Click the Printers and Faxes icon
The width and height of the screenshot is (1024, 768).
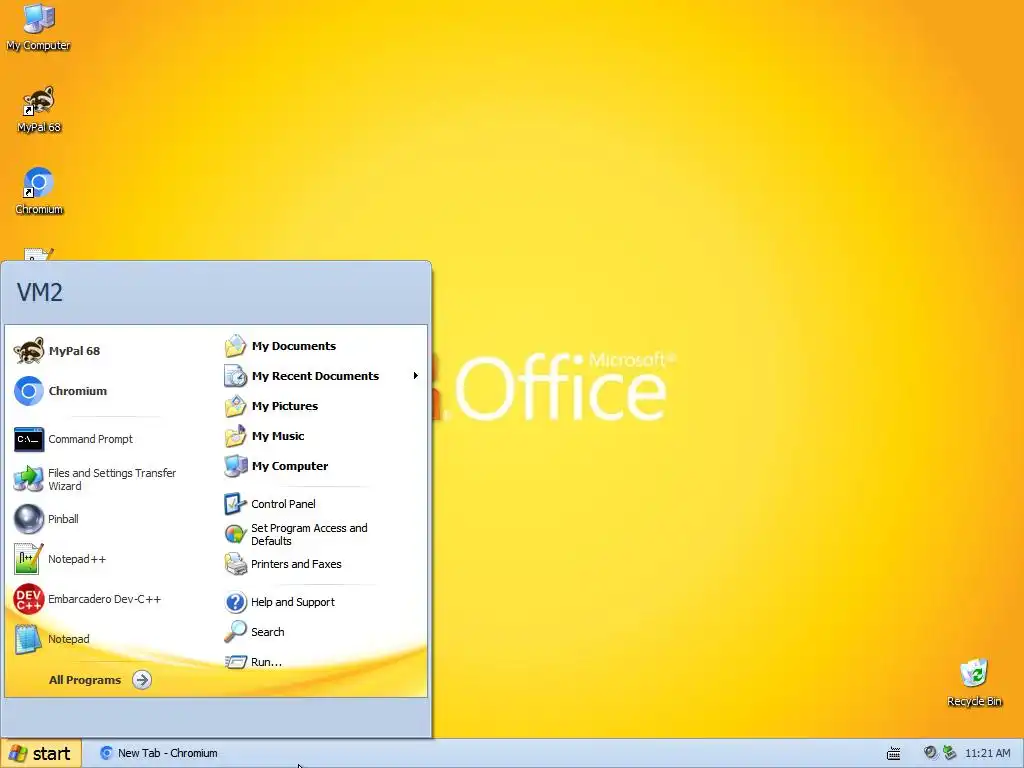pos(235,564)
